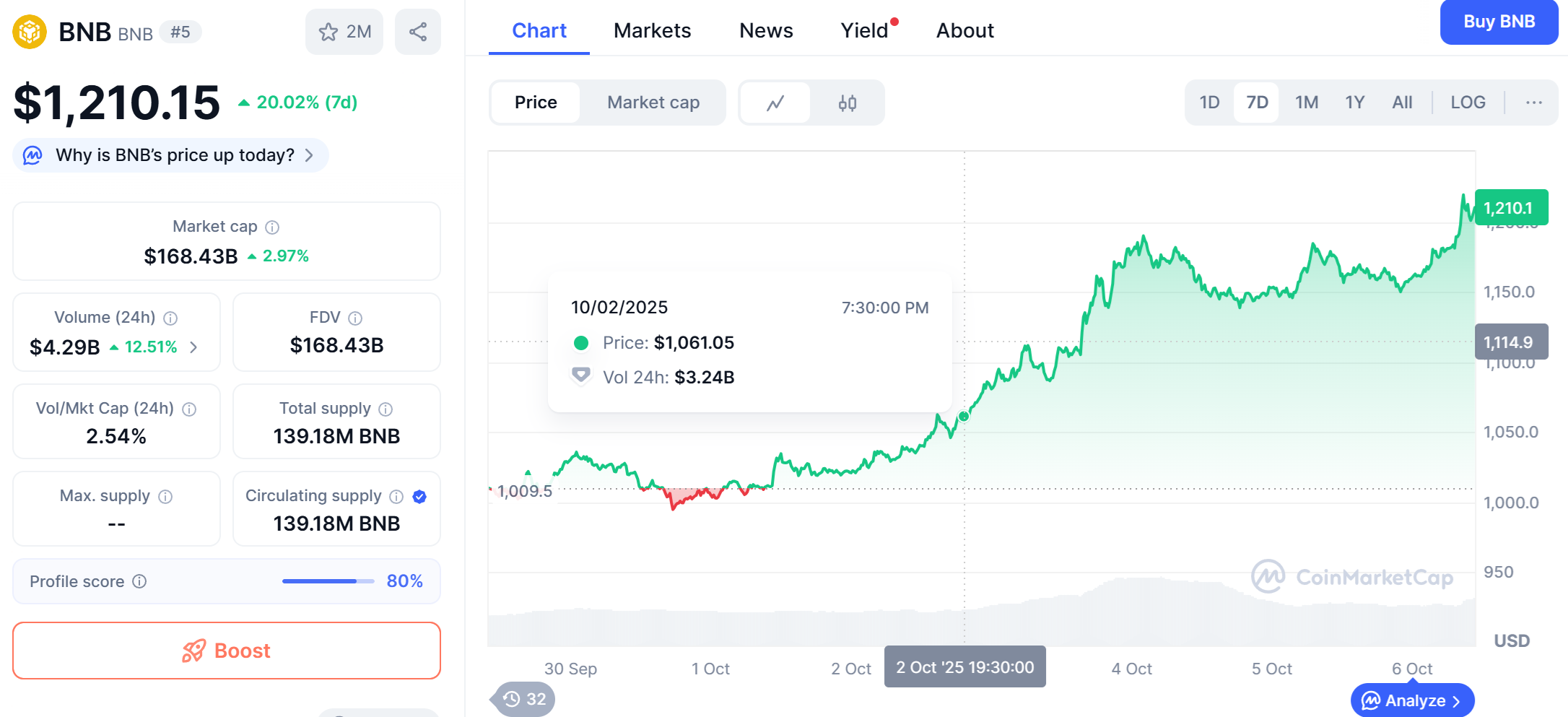
Task: Switch to candlestick chart icon
Action: [848, 103]
